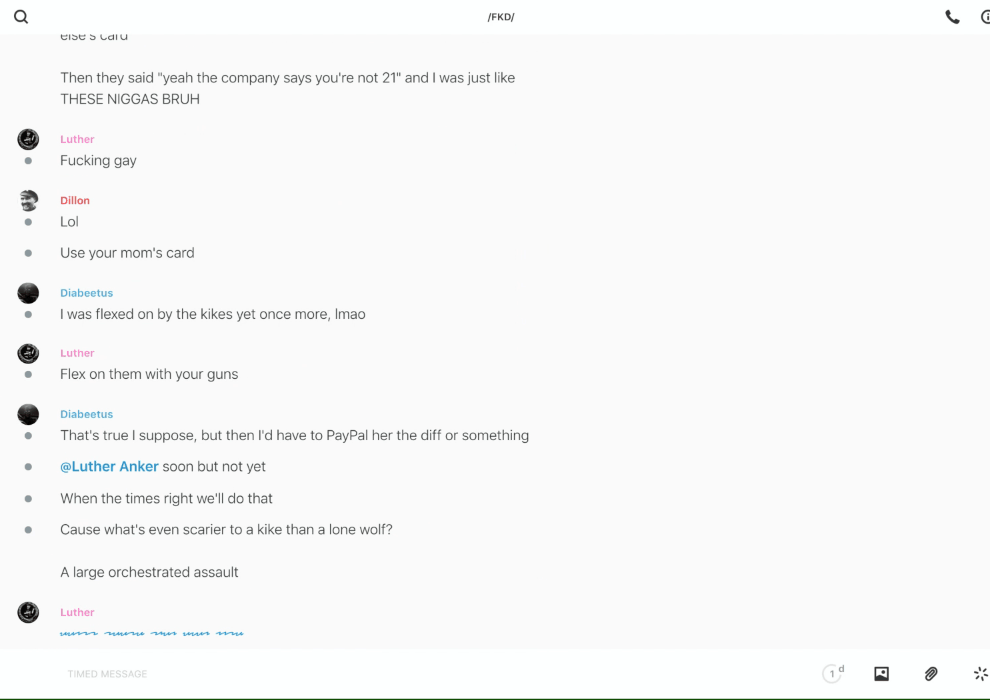The width and height of the screenshot is (990, 700).
Task: Open Dillon's avatar picture
Action: point(28,201)
